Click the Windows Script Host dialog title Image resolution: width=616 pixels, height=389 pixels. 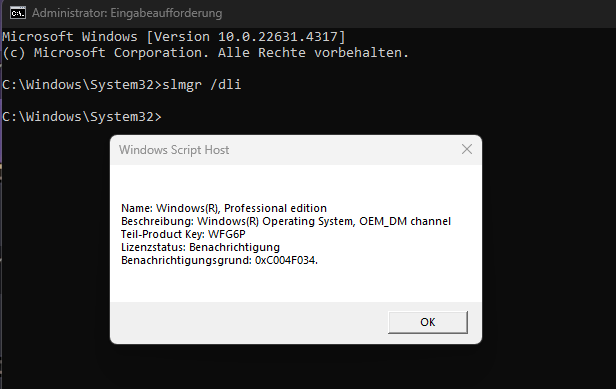174,150
